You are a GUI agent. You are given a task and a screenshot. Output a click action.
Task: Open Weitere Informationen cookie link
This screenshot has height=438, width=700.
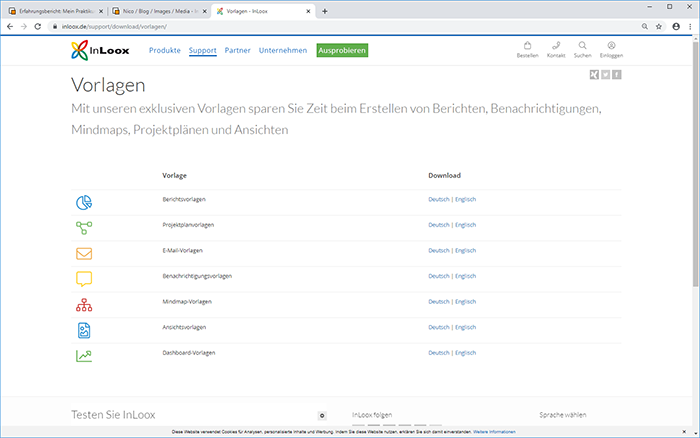click(x=494, y=432)
